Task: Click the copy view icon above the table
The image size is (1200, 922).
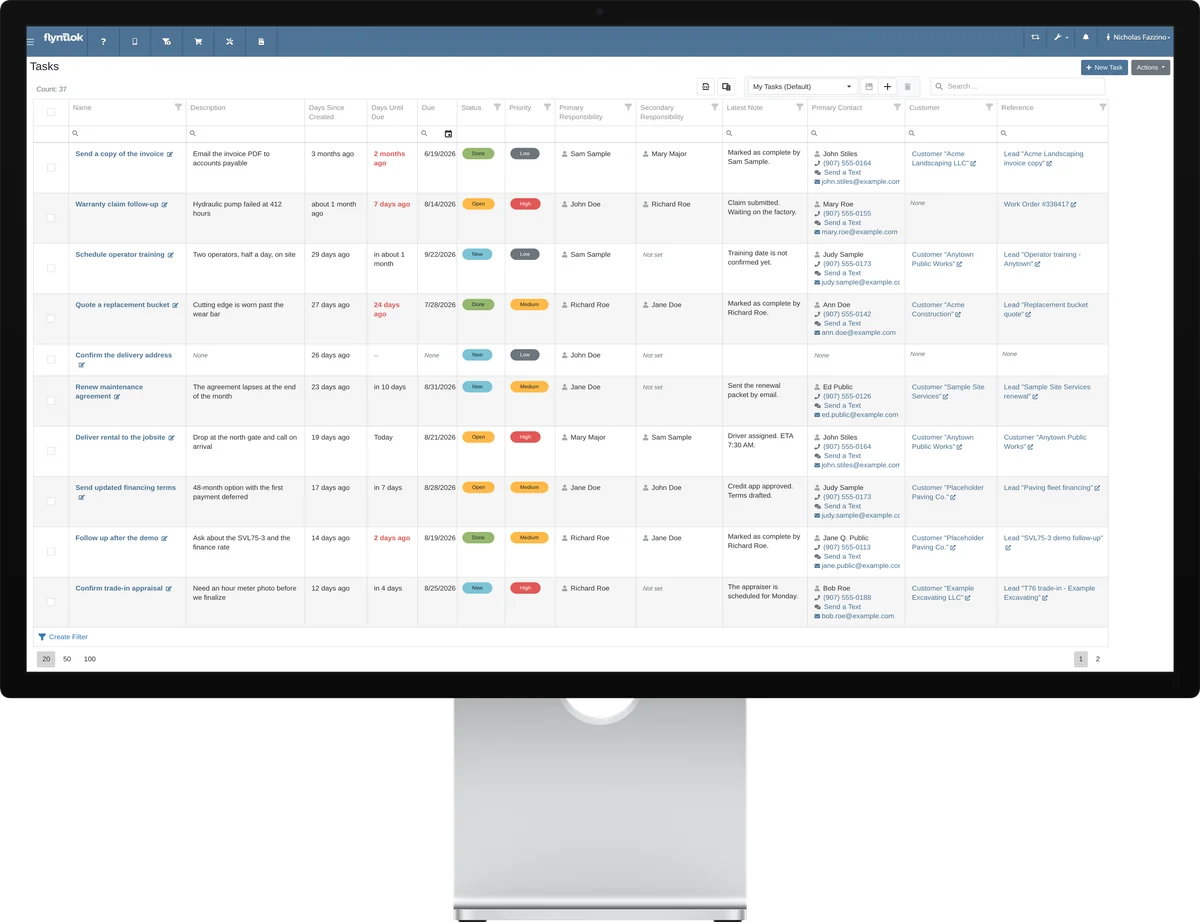Action: pos(727,87)
